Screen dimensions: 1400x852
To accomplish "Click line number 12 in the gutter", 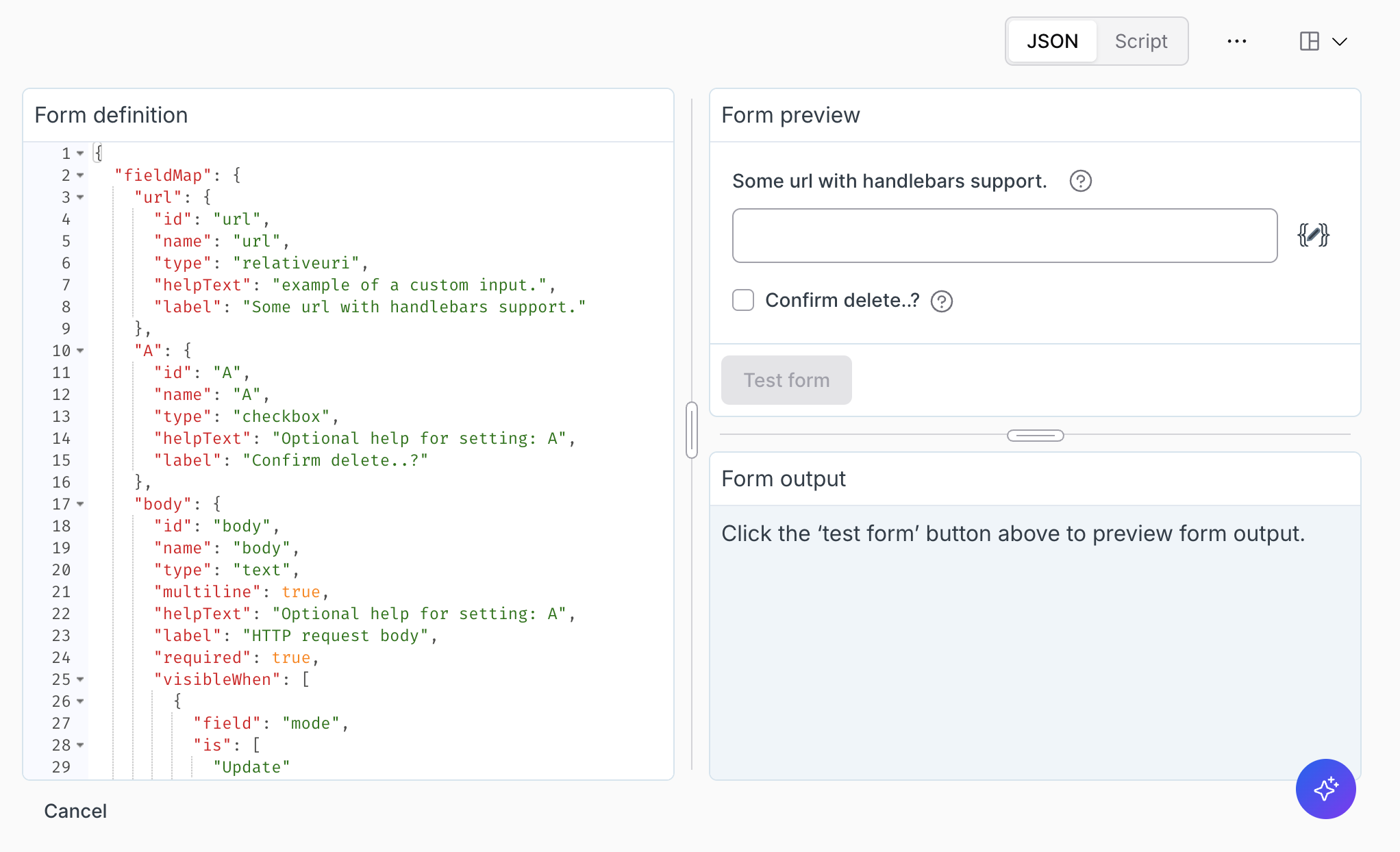I will 61,394.
